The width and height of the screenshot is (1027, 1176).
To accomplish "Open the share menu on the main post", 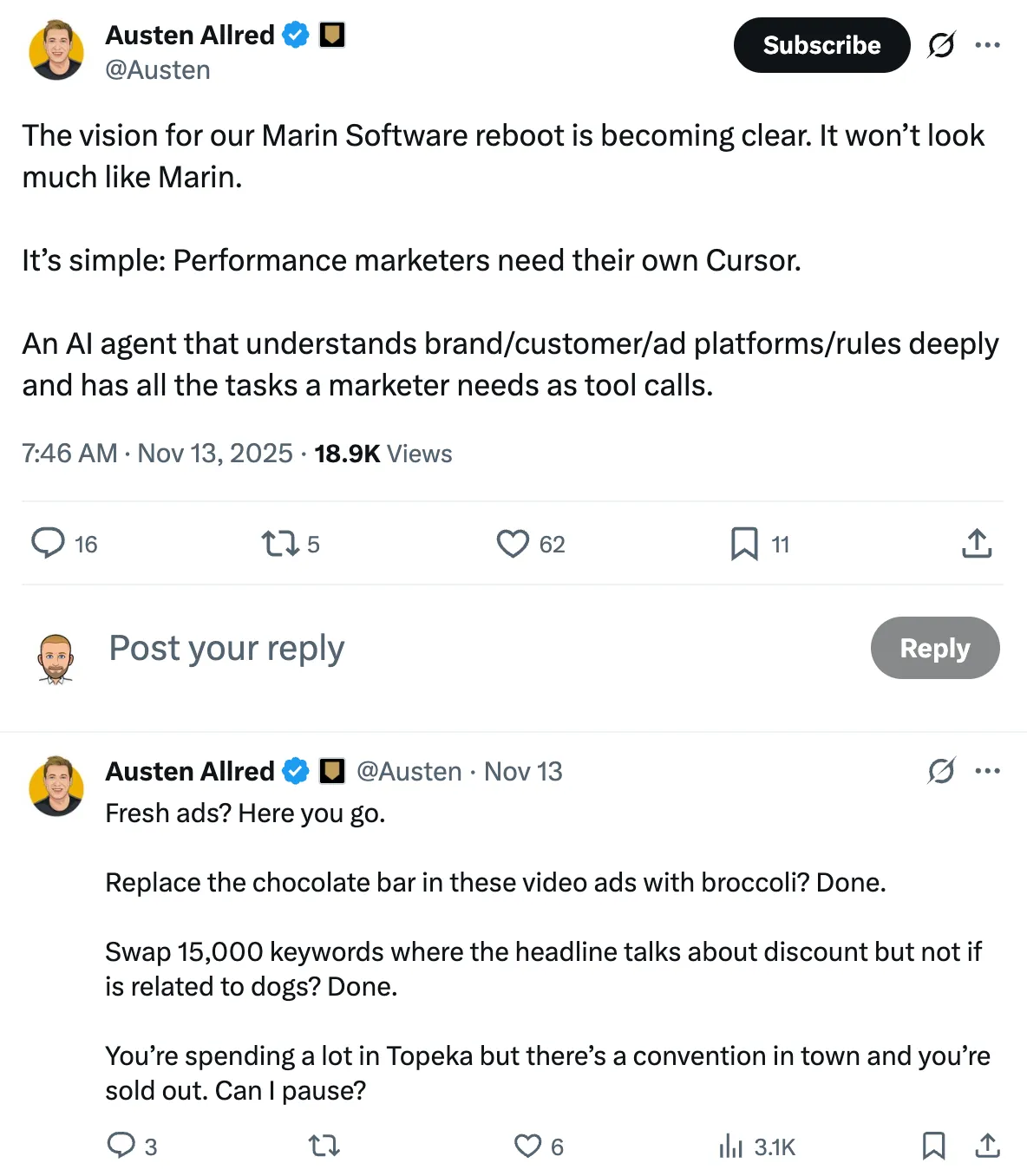I will (x=977, y=542).
